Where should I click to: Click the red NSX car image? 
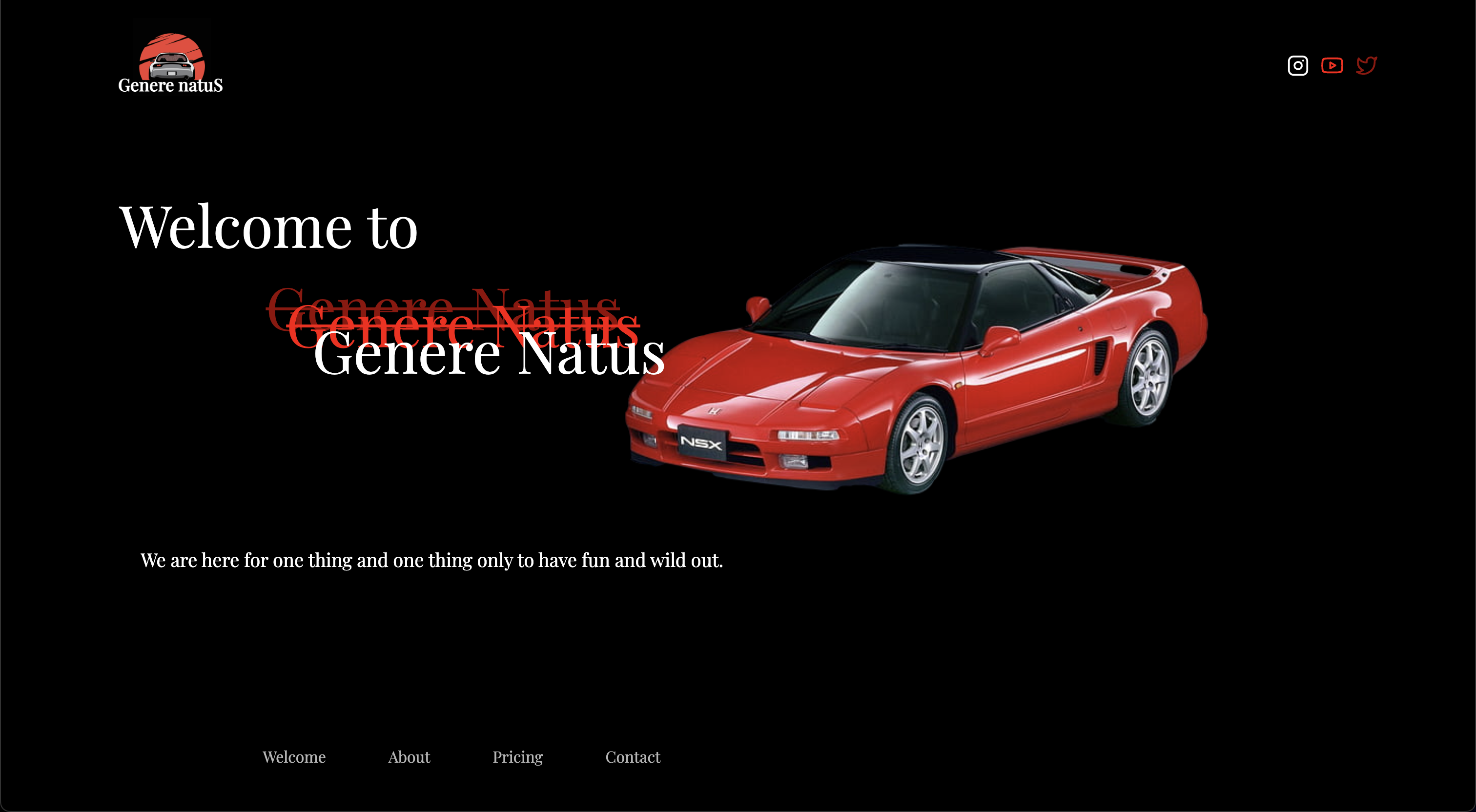click(x=916, y=369)
